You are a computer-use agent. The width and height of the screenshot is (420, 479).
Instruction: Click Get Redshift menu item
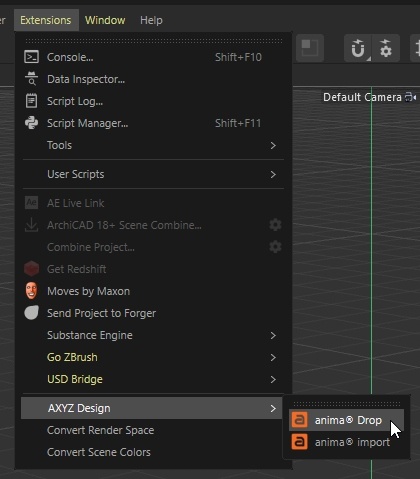point(153,269)
